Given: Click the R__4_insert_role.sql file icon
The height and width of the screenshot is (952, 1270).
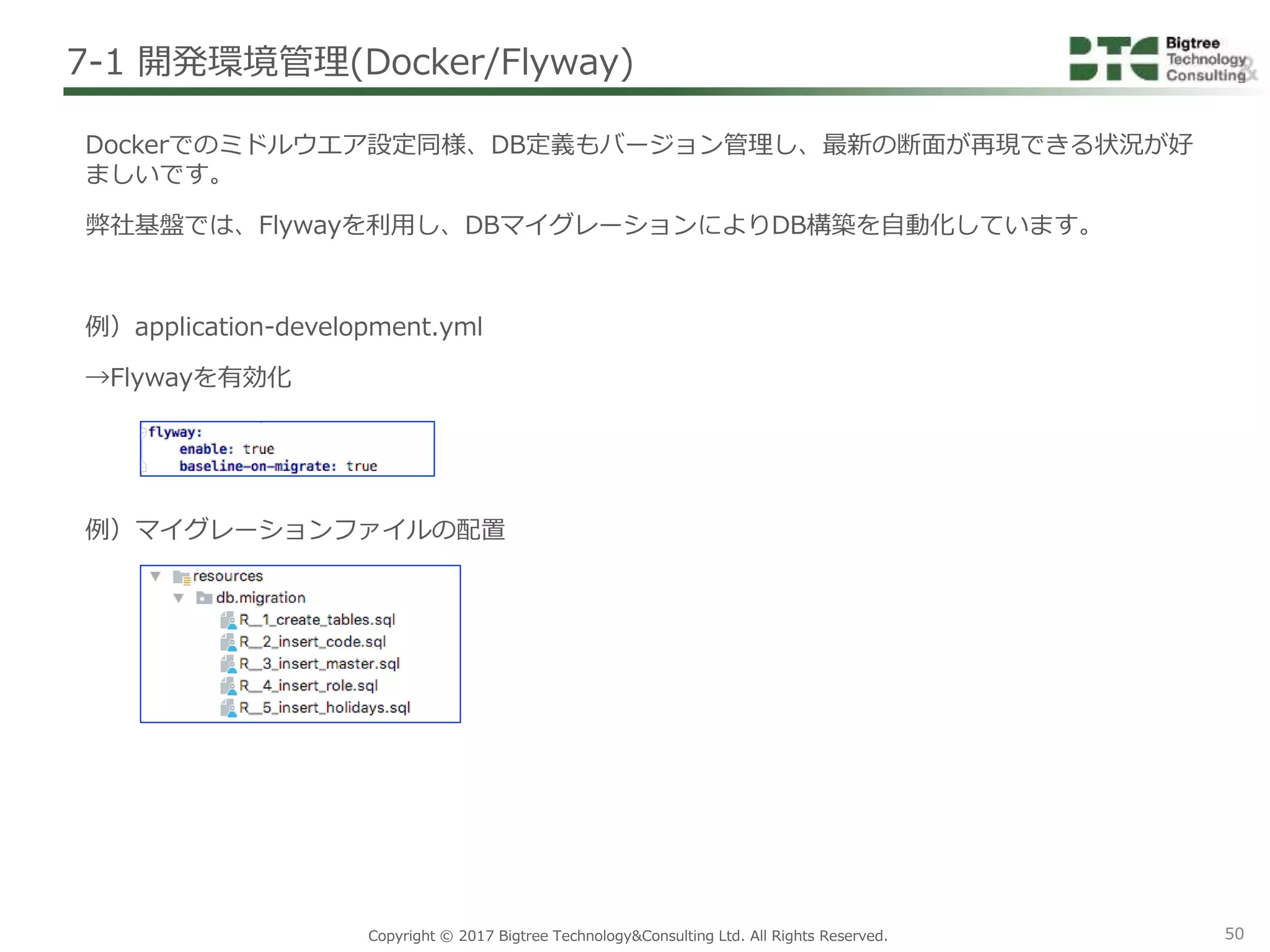Looking at the screenshot, I should pyautogui.click(x=228, y=686).
